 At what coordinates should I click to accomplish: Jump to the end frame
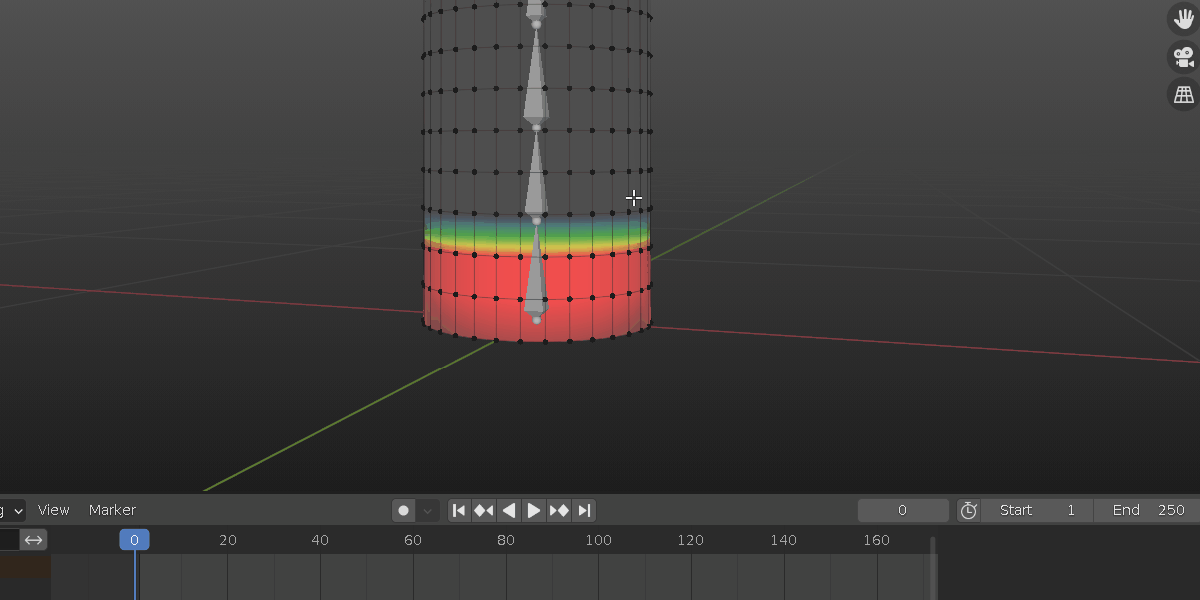(585, 510)
